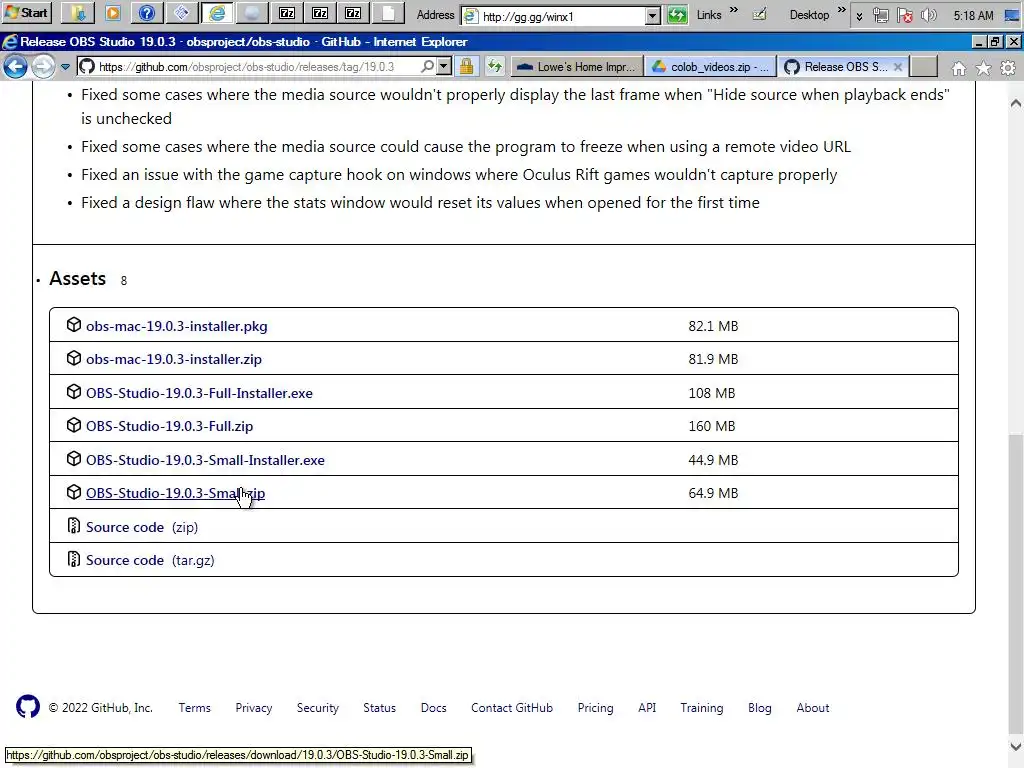This screenshot has height=768, width=1024.
Task: Click the volume speaker tray icon
Action: point(928,15)
